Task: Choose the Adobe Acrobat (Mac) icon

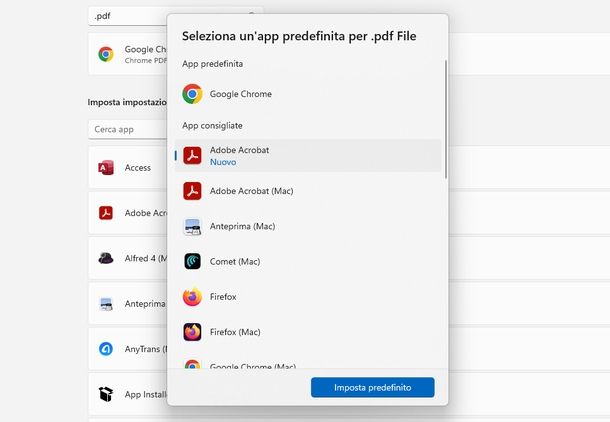Action: (x=192, y=191)
